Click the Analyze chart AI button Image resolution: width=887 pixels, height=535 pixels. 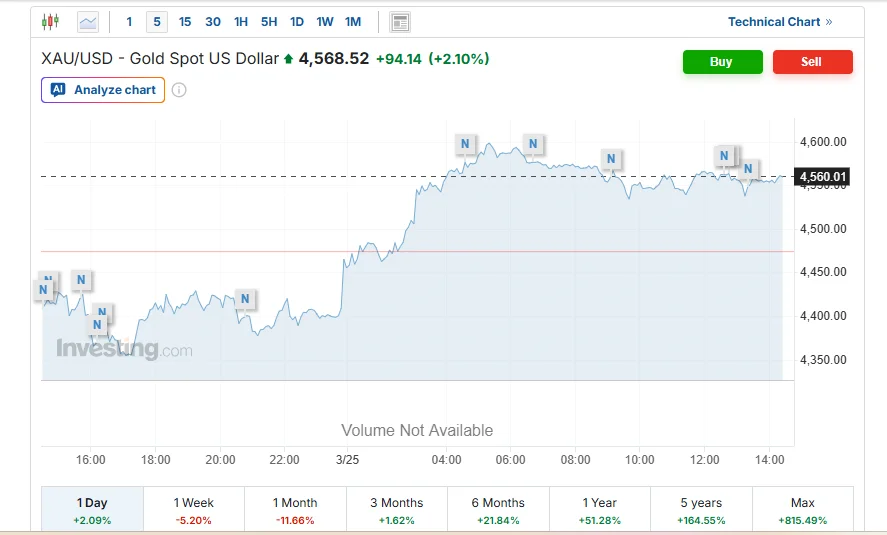coord(103,90)
